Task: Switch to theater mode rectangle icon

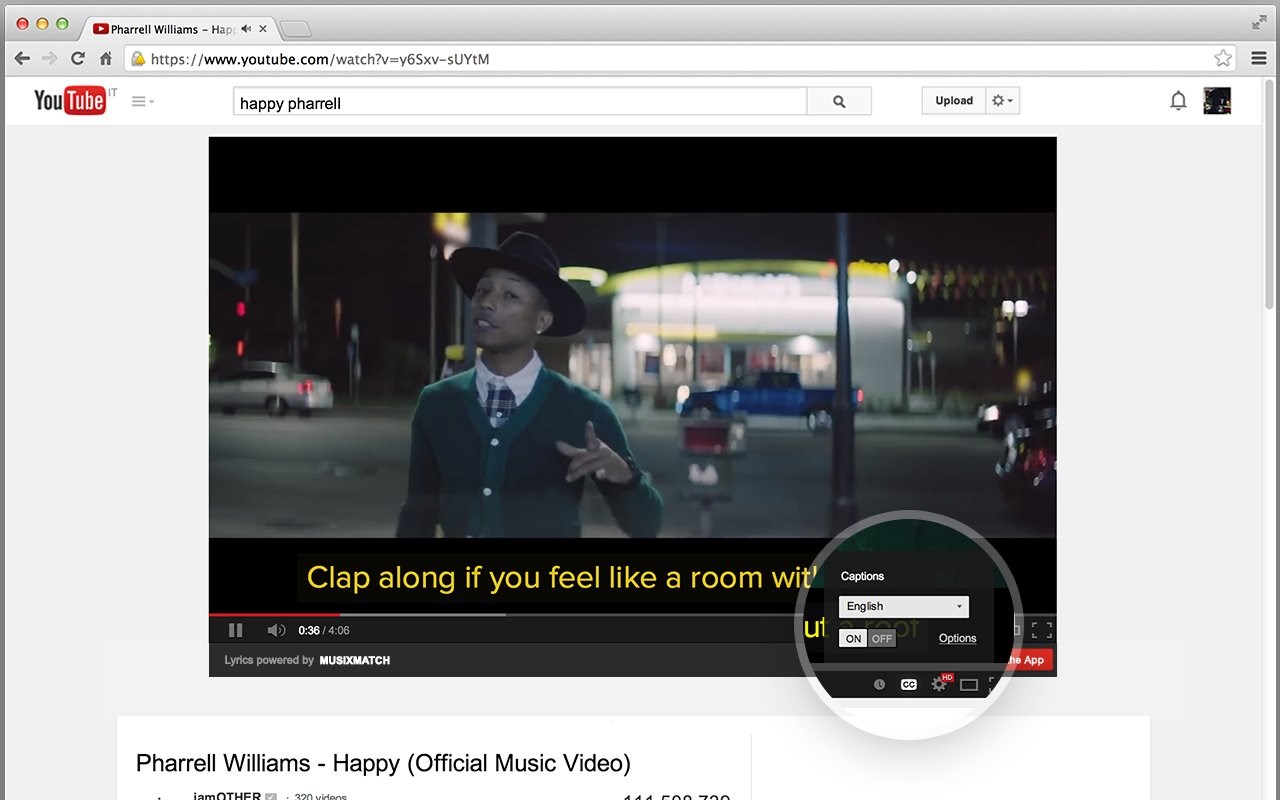Action: pos(968,685)
